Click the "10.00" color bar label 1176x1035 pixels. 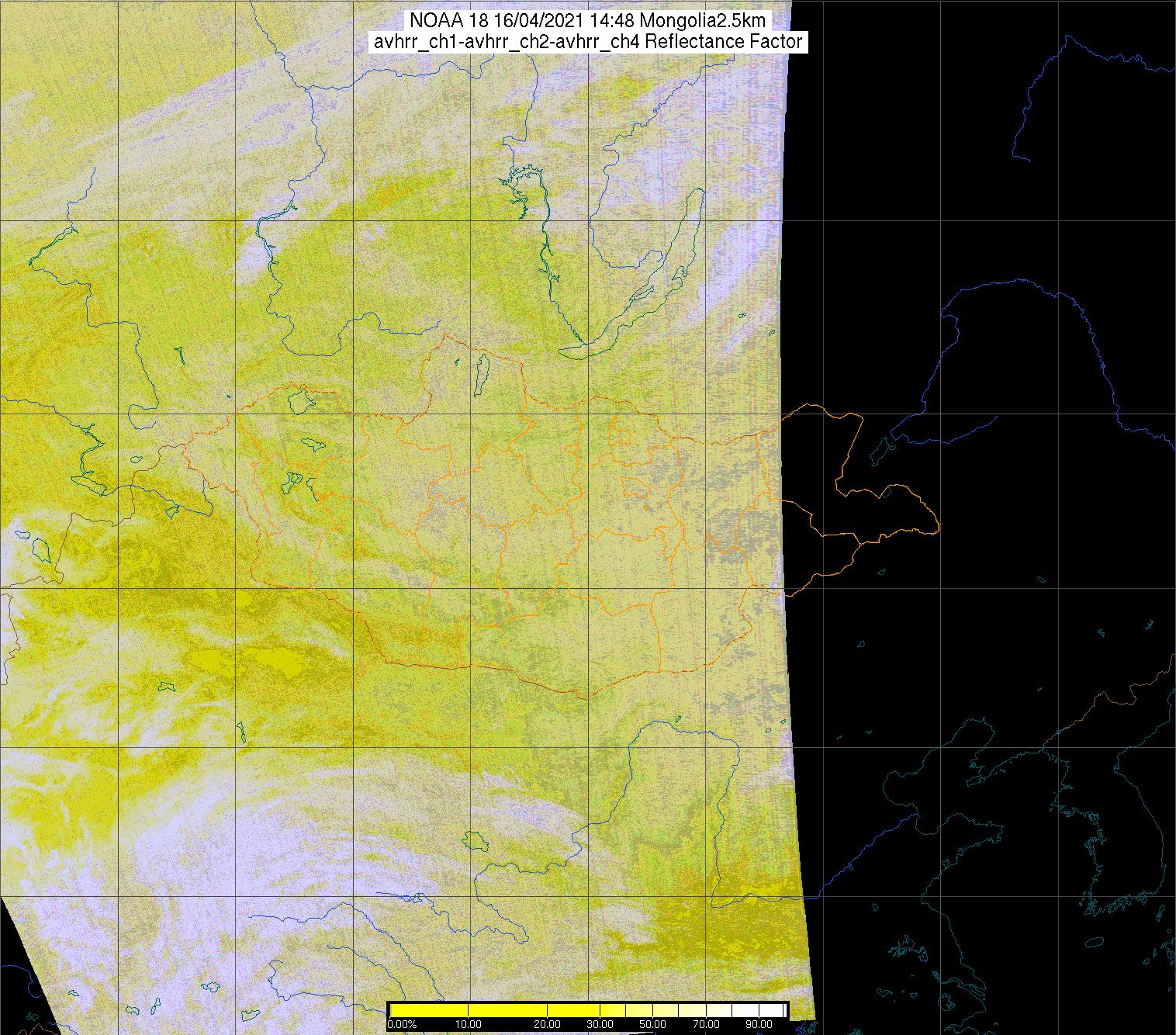click(x=469, y=1024)
